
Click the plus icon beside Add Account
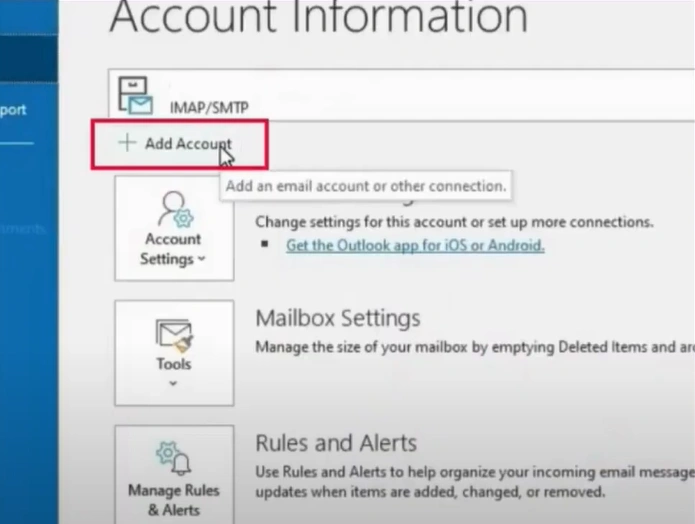pos(127,143)
